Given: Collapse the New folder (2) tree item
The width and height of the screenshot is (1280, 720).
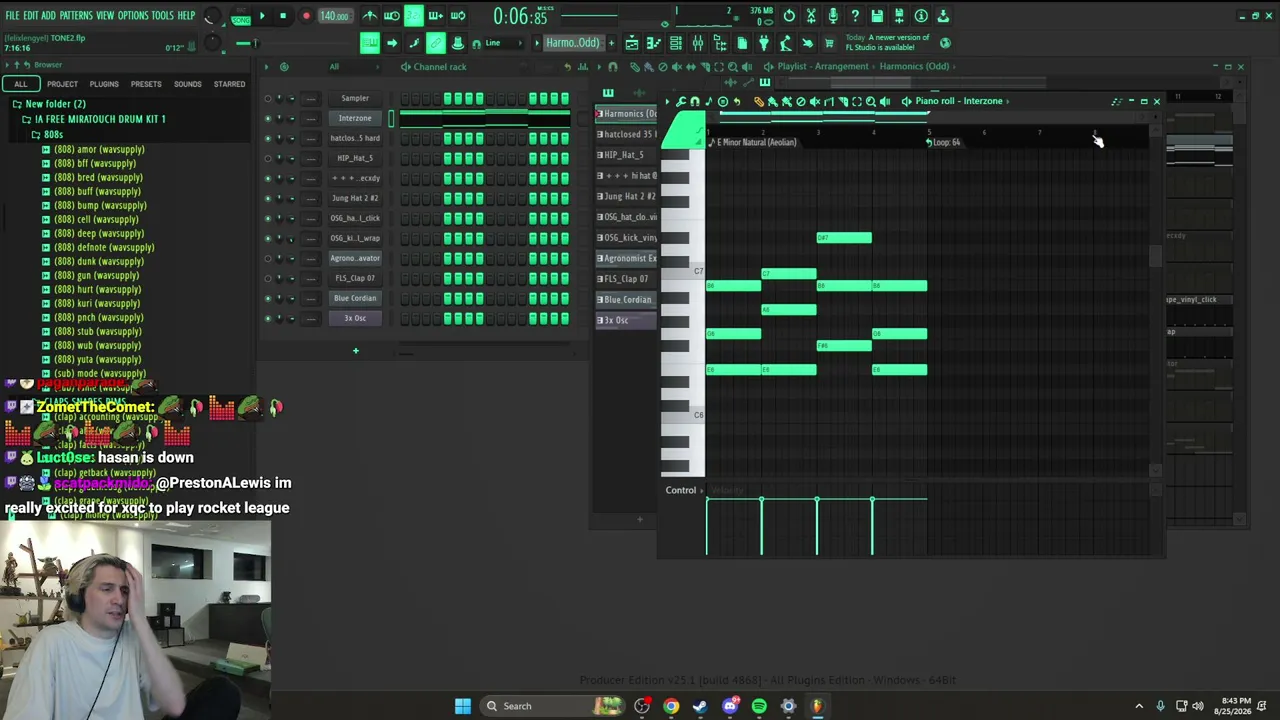Looking at the screenshot, I should click(55, 104).
